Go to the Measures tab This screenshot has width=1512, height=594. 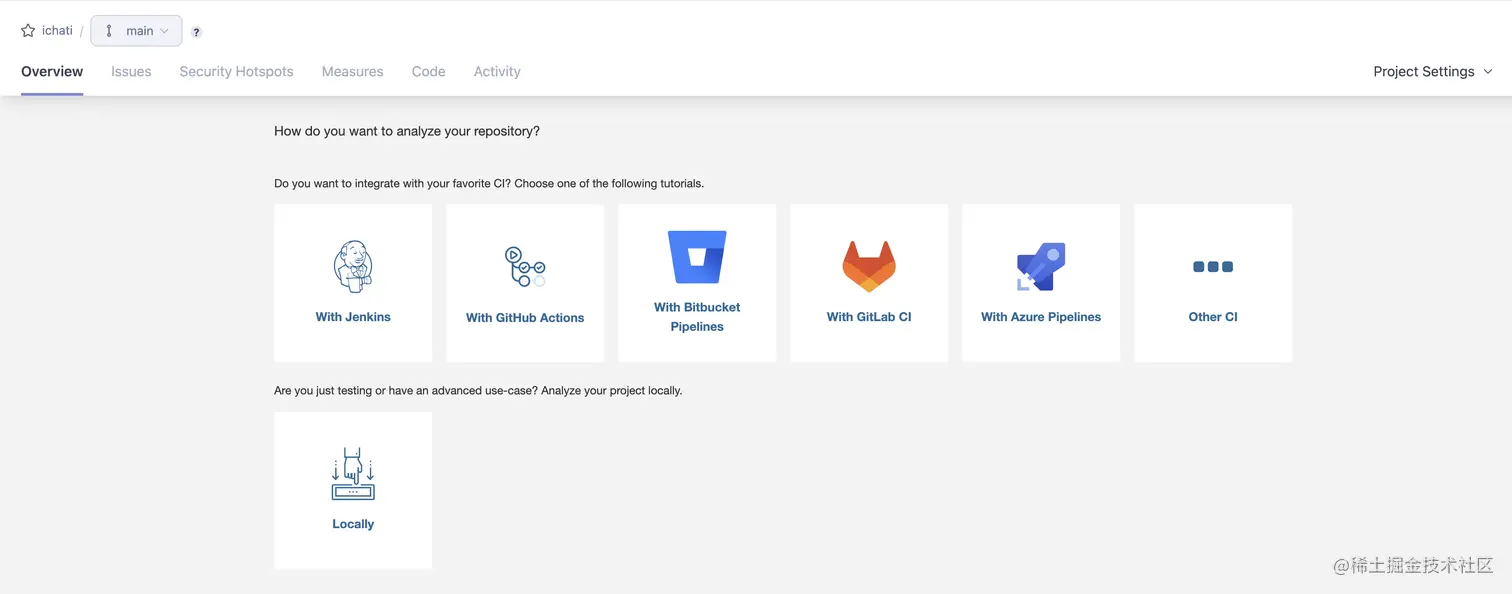[352, 72]
